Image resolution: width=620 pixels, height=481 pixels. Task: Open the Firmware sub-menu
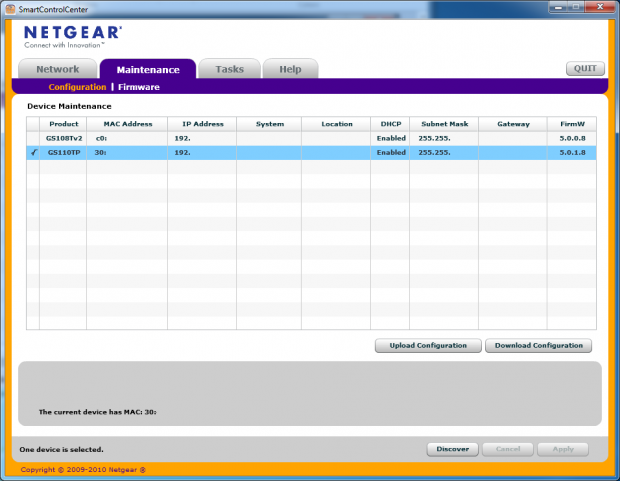click(x=139, y=87)
